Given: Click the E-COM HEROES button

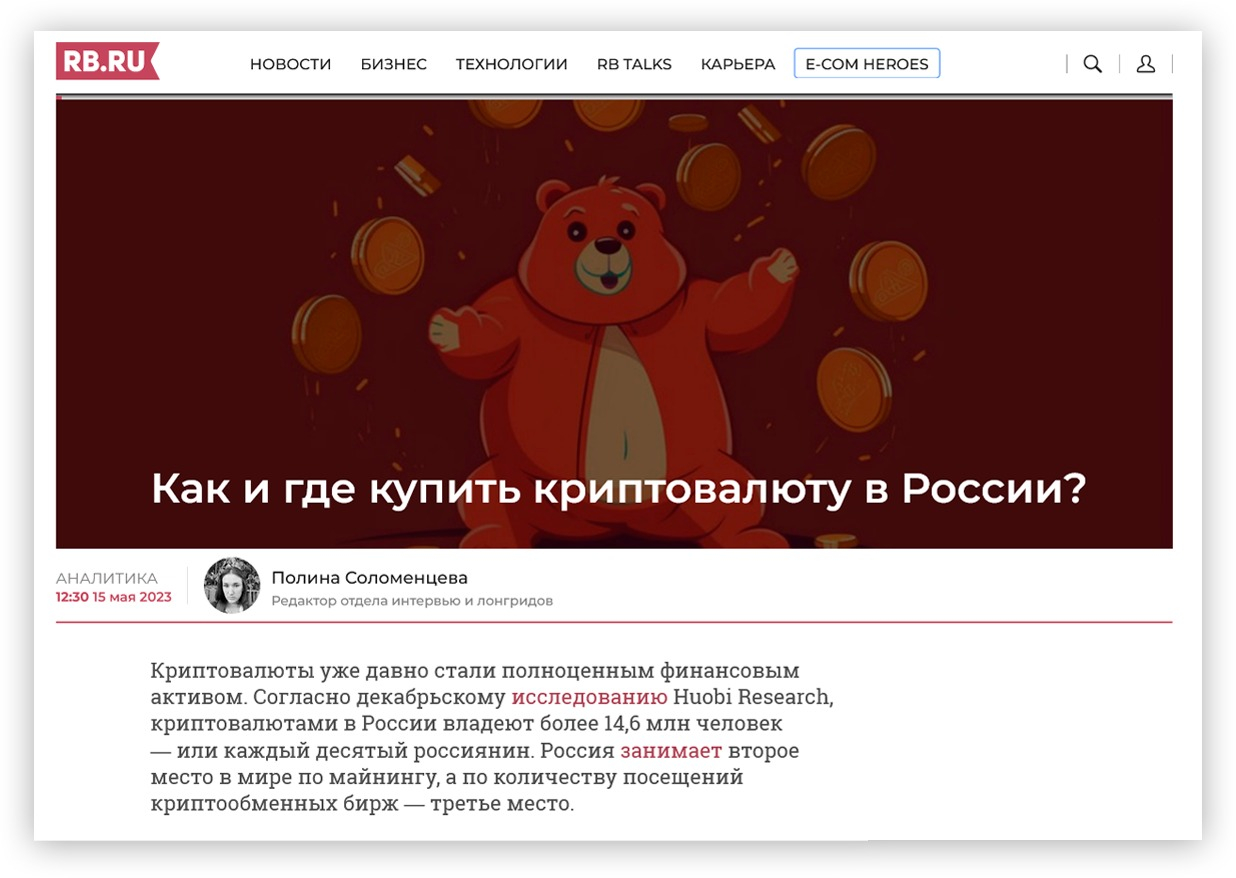Looking at the screenshot, I should [867, 64].
